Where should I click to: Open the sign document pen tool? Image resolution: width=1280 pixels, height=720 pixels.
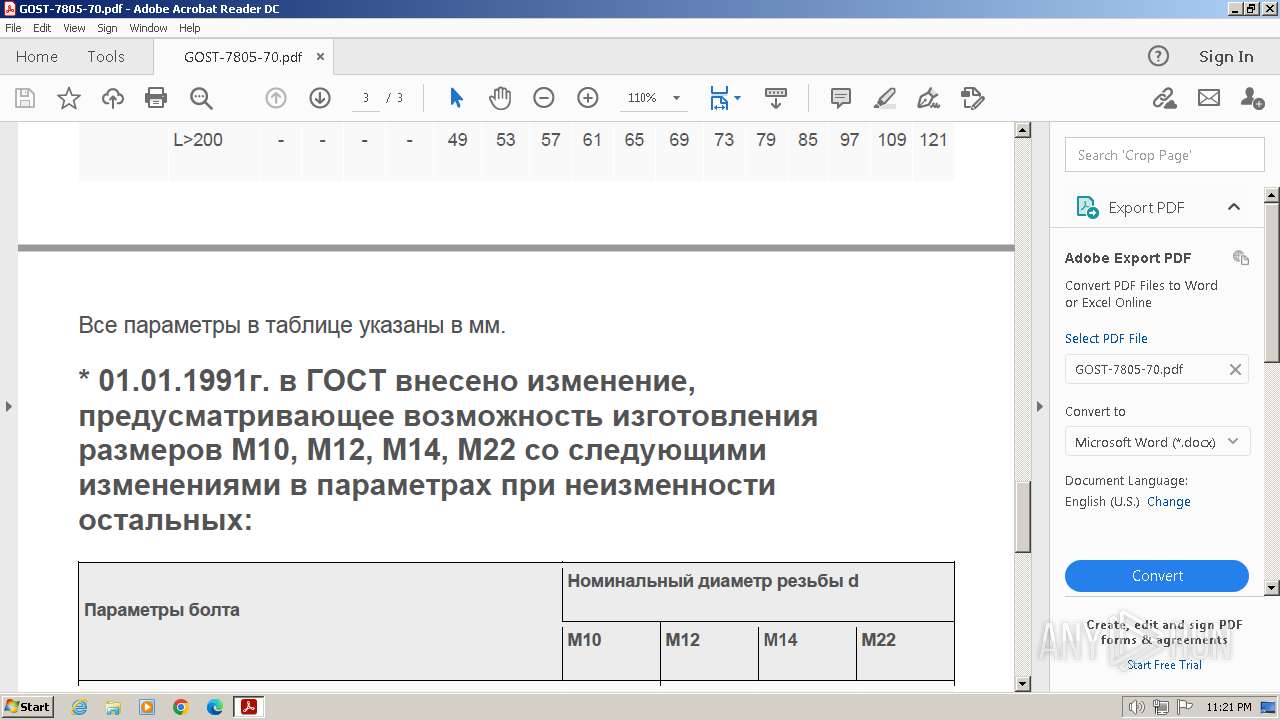click(x=928, y=98)
